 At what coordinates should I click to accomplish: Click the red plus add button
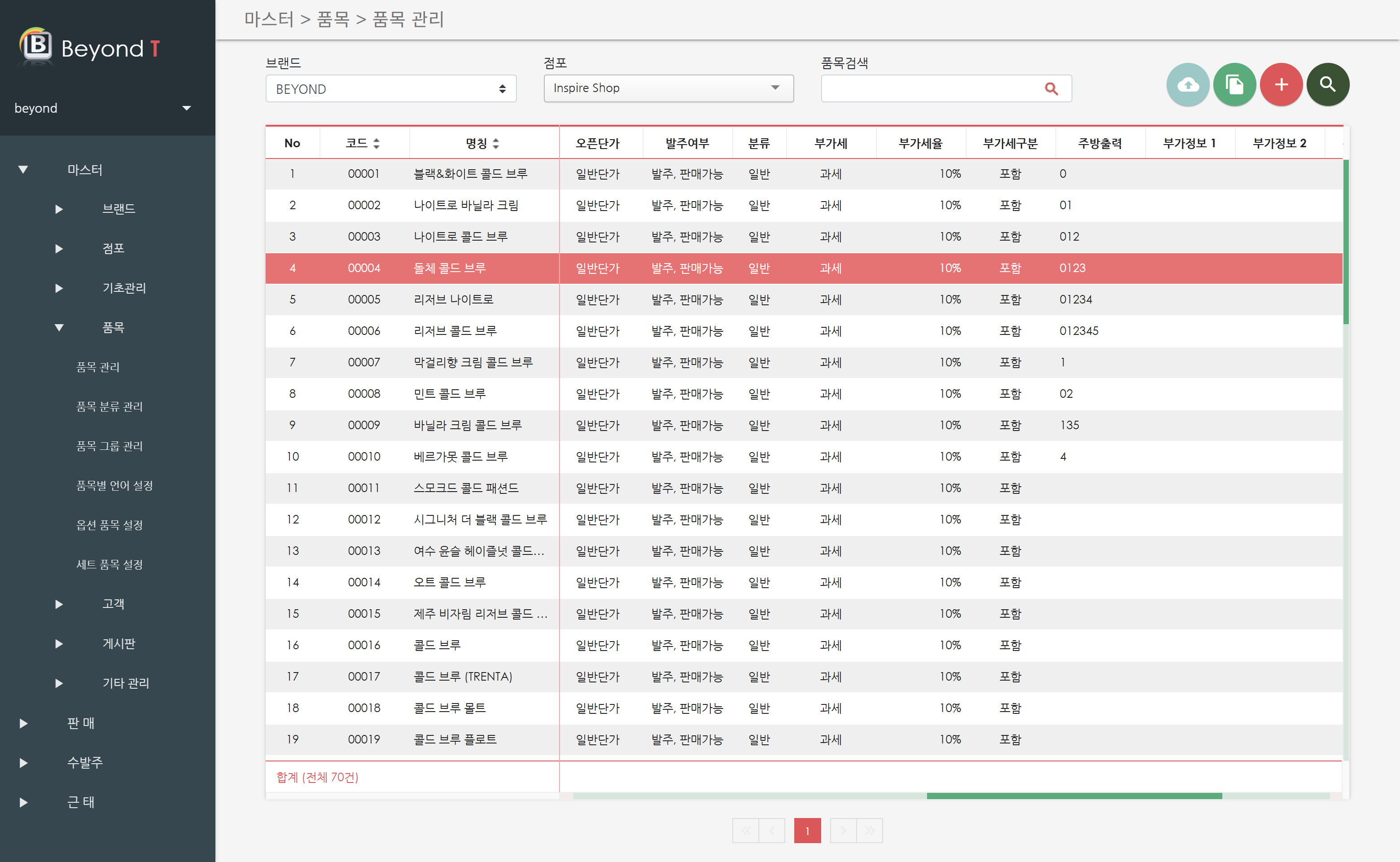[x=1281, y=85]
